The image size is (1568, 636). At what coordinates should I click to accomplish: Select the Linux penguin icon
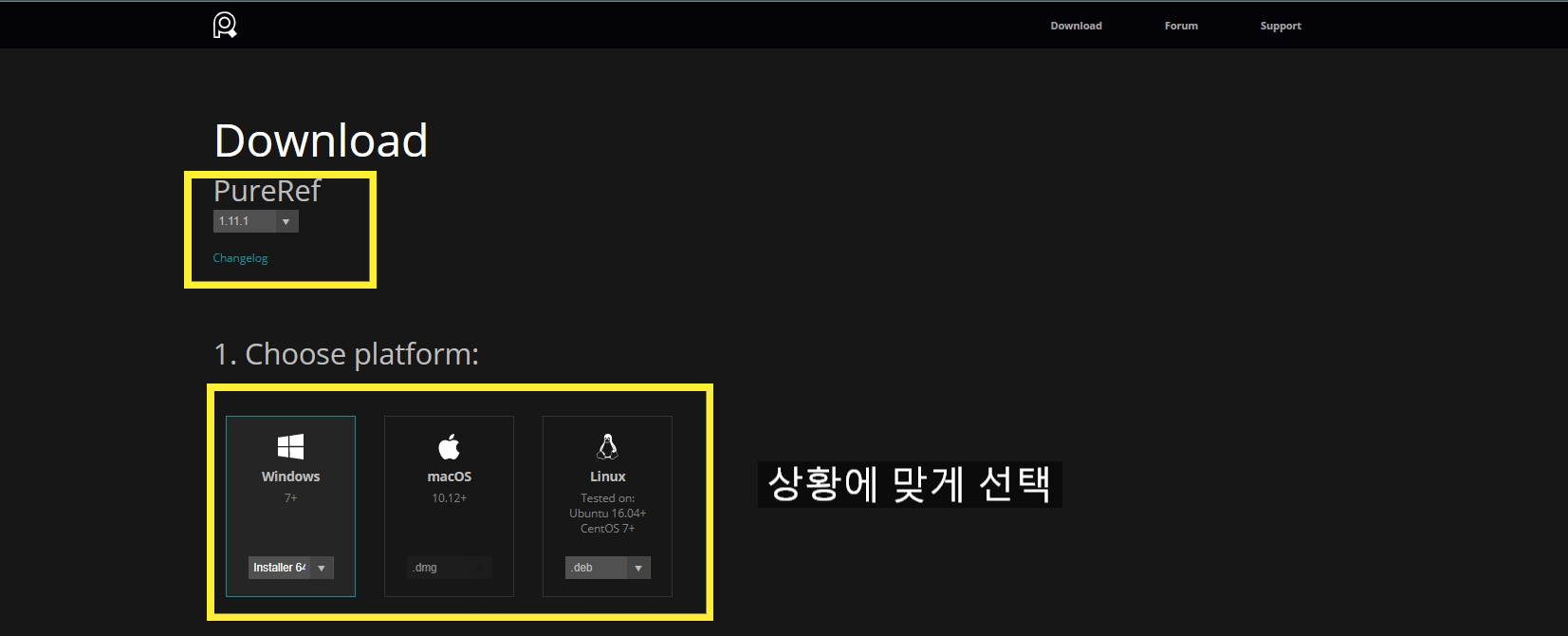[607, 446]
